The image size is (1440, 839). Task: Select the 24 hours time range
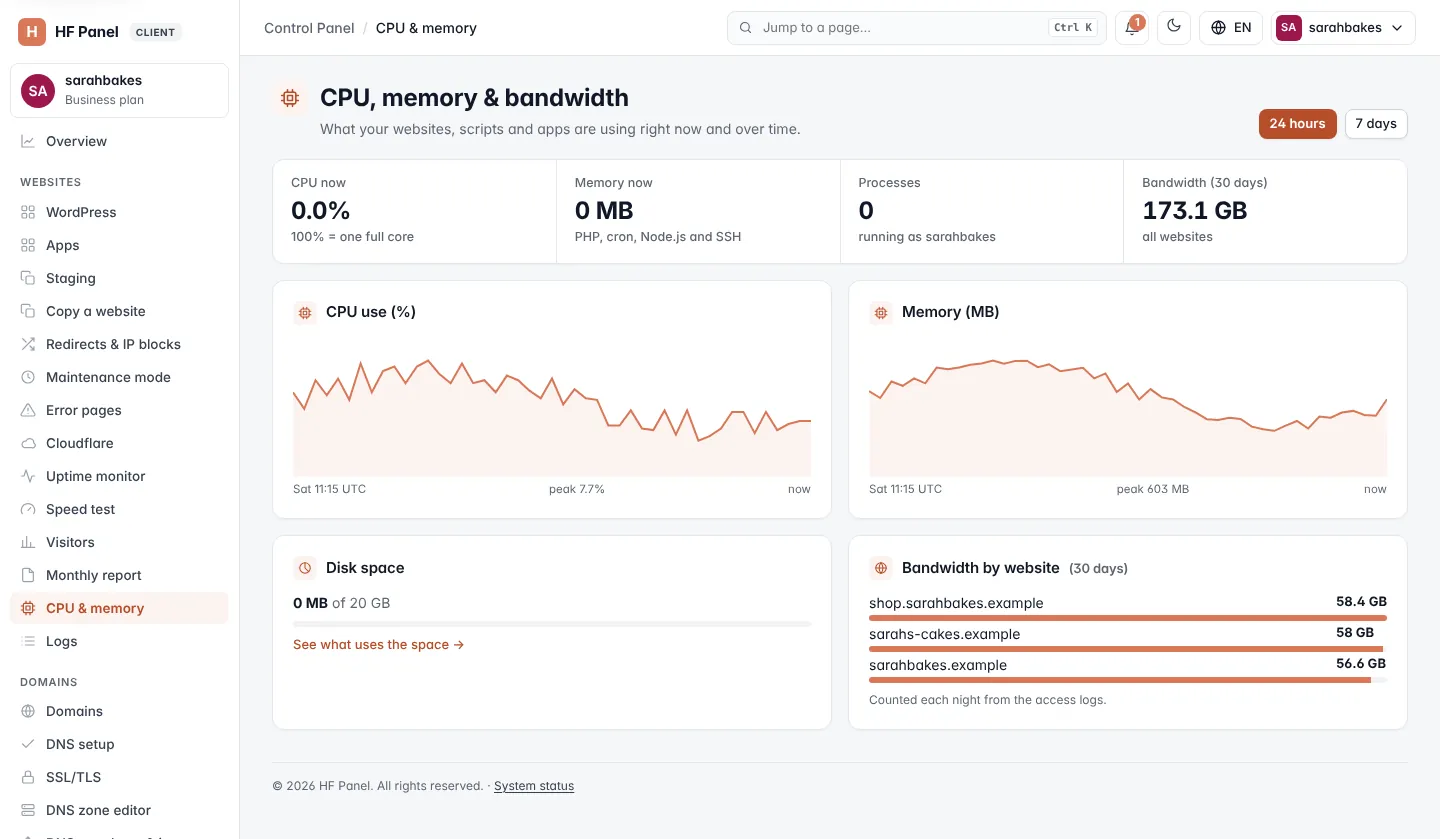pyautogui.click(x=1297, y=124)
